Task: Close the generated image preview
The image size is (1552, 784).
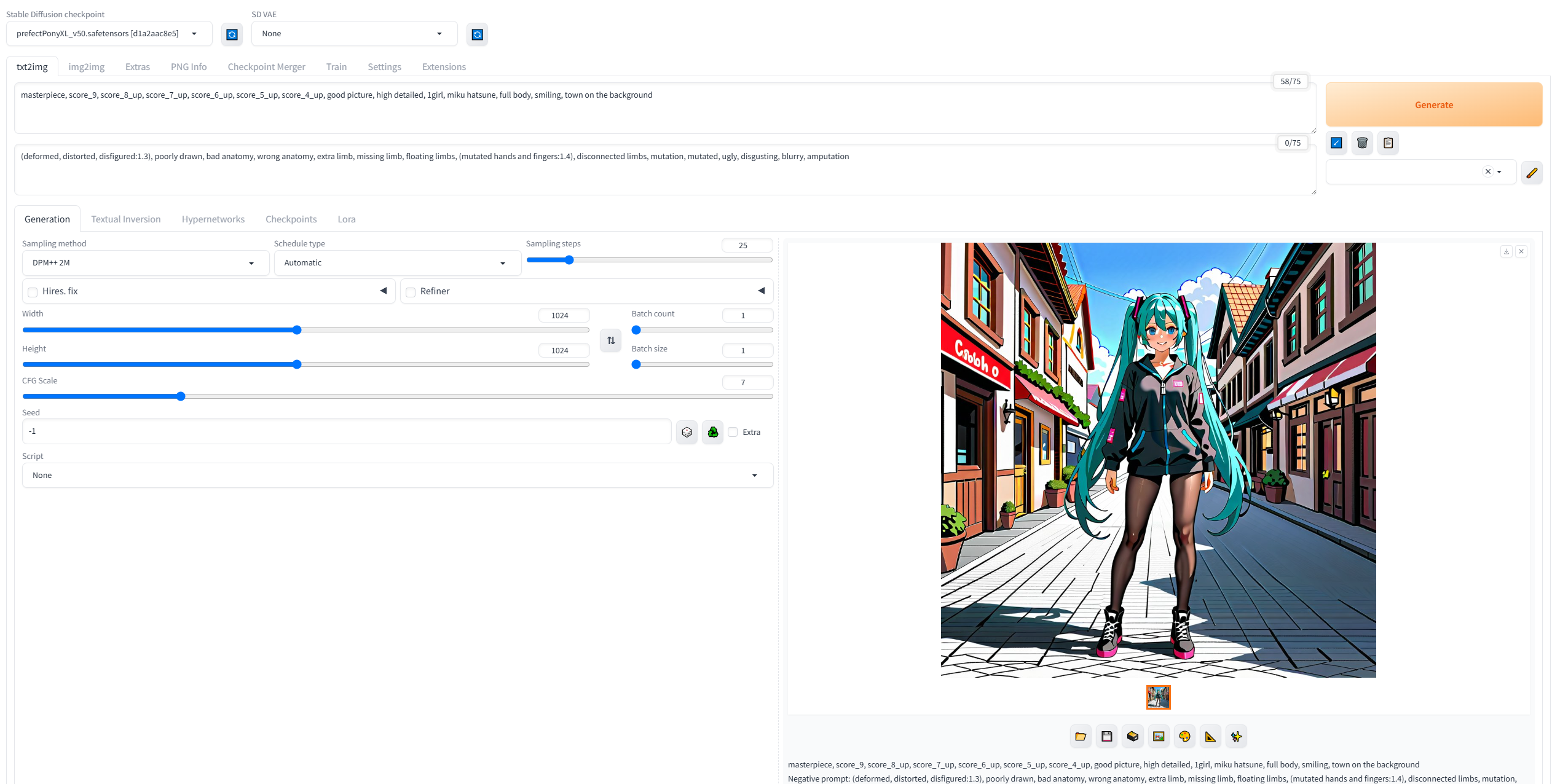Action: 1521,251
